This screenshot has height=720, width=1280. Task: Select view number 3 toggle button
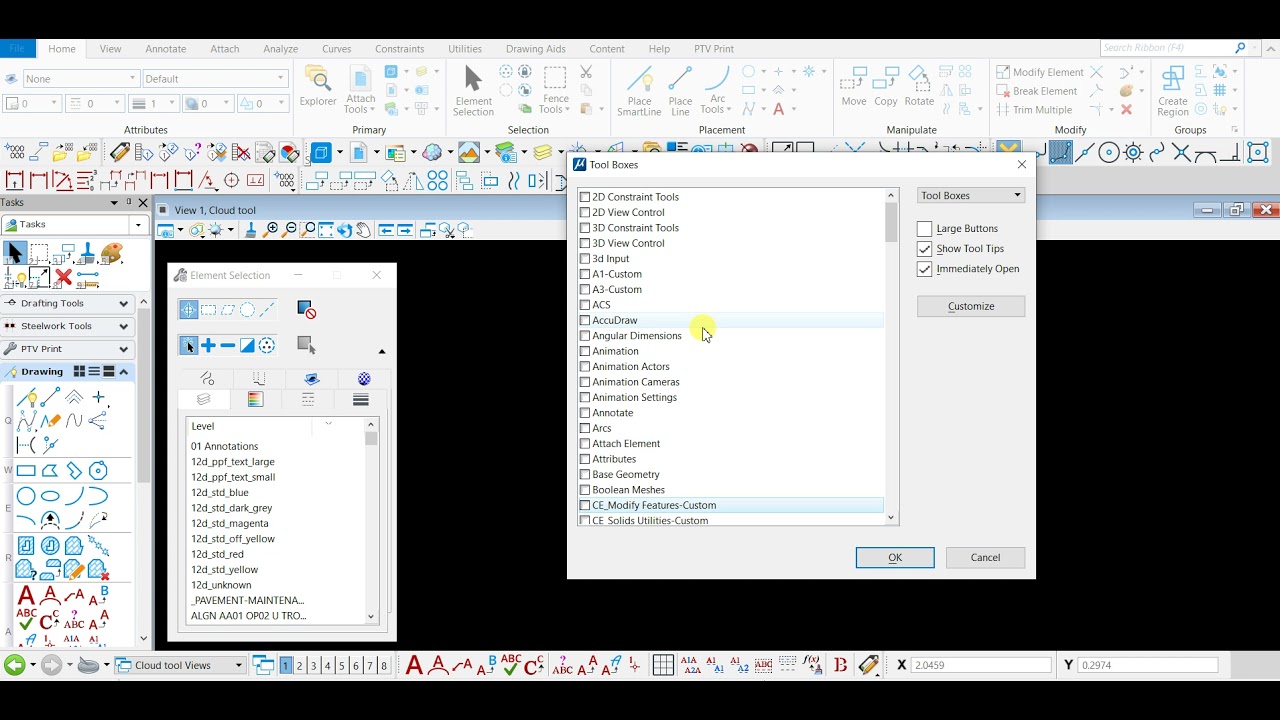pyautogui.click(x=313, y=666)
